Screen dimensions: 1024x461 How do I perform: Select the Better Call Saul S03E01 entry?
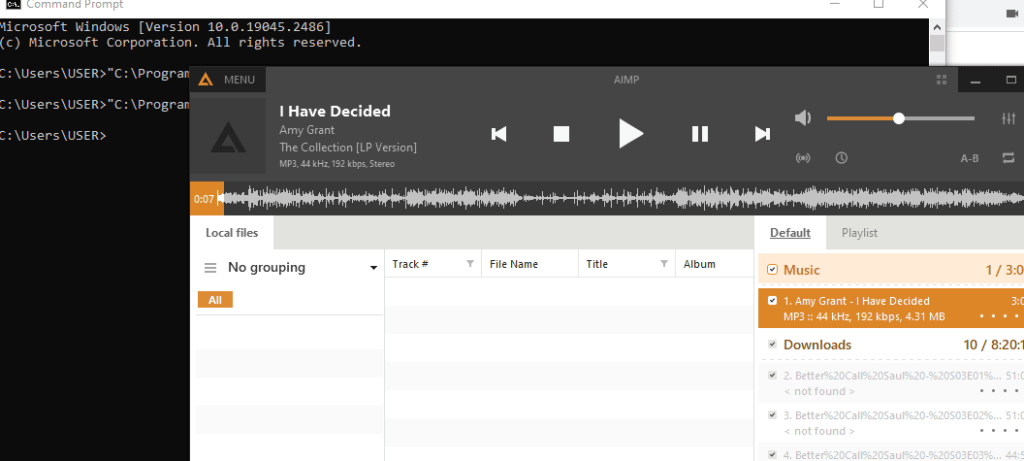pyautogui.click(x=891, y=383)
